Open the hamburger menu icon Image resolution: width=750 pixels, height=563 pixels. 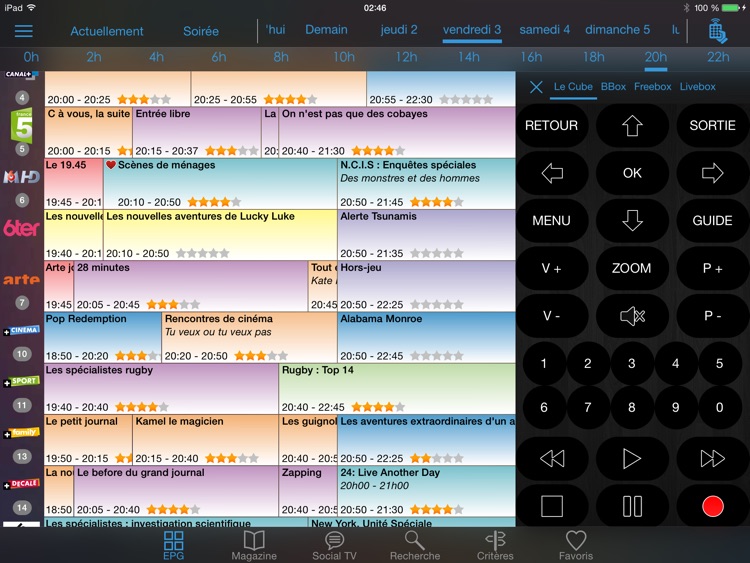pos(23,32)
